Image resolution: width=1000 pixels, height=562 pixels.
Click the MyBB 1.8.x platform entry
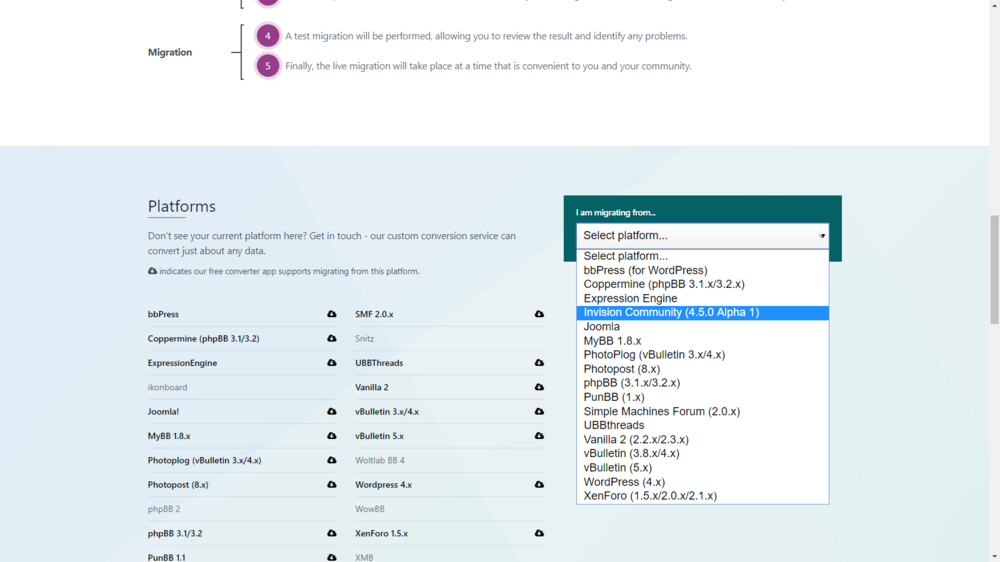[x=169, y=436]
